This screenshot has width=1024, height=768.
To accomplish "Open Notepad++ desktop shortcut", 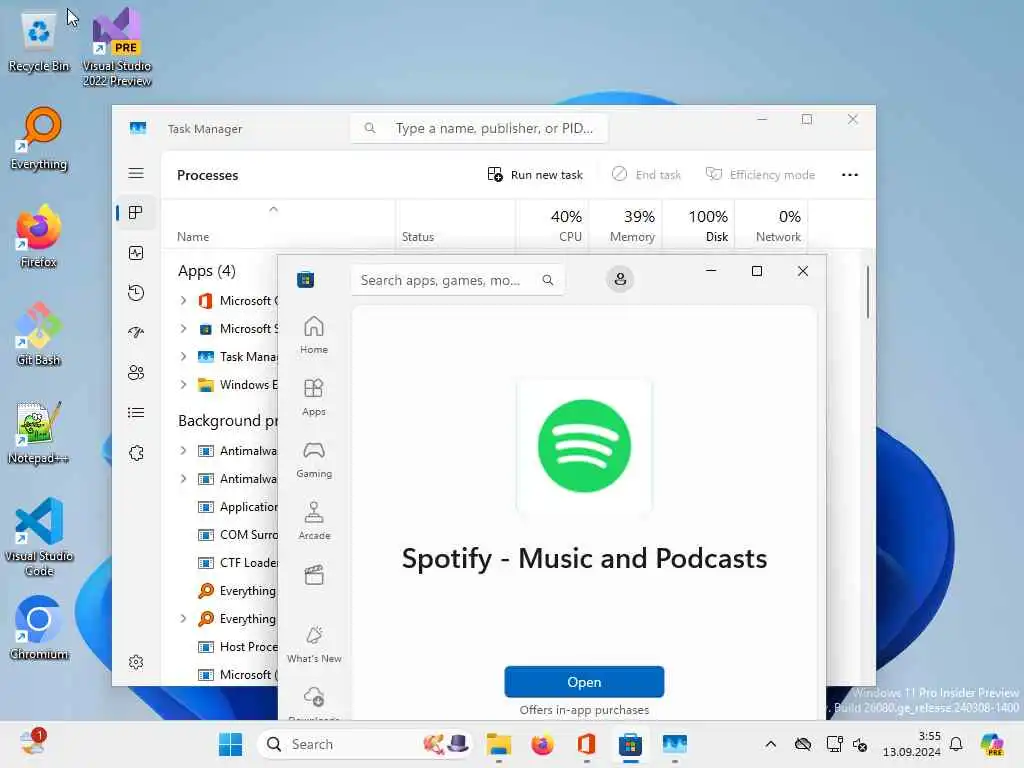I will tap(39, 432).
